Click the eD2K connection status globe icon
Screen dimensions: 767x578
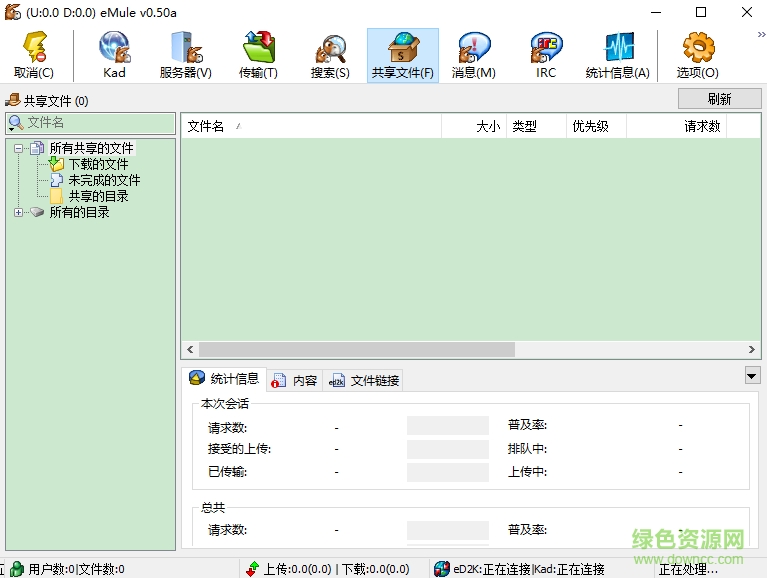click(x=442, y=569)
